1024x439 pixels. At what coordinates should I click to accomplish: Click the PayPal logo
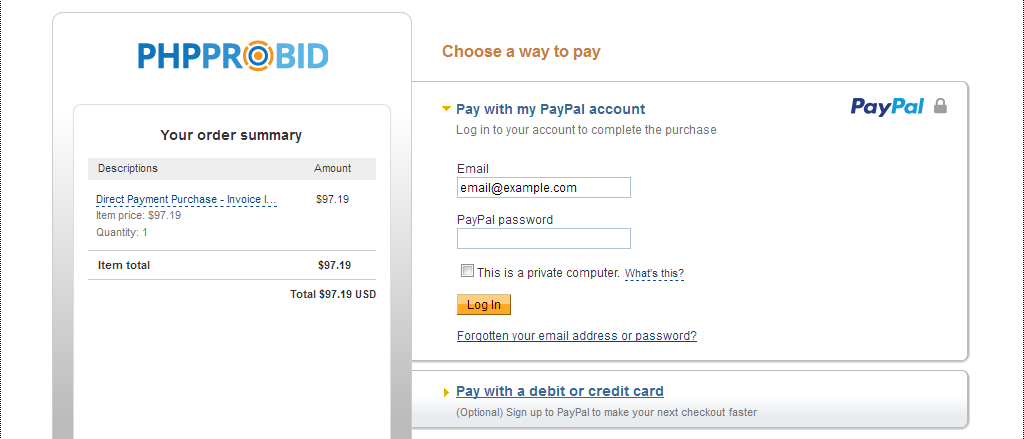click(x=887, y=107)
